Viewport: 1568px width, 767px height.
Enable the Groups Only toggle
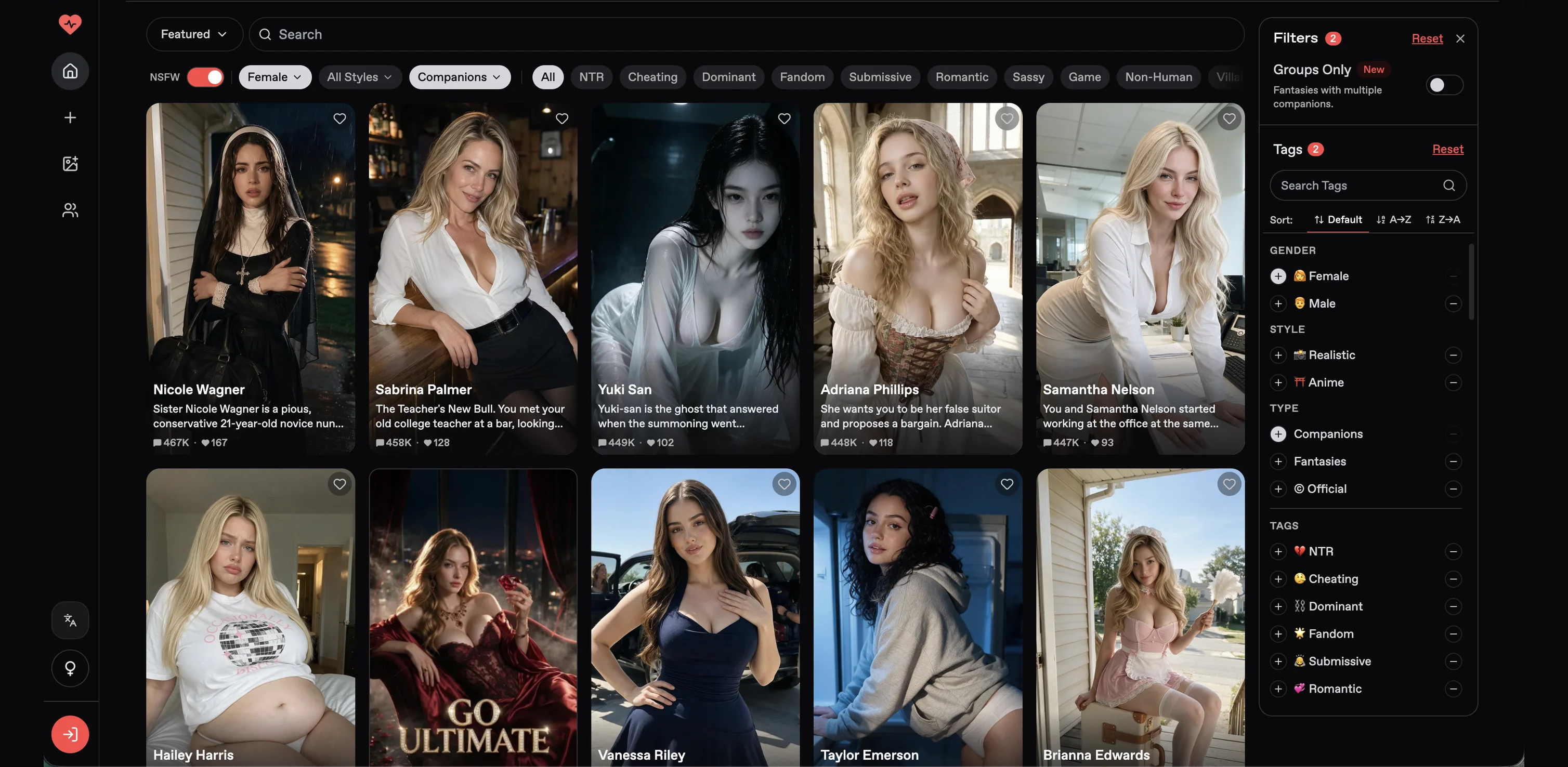[x=1444, y=85]
